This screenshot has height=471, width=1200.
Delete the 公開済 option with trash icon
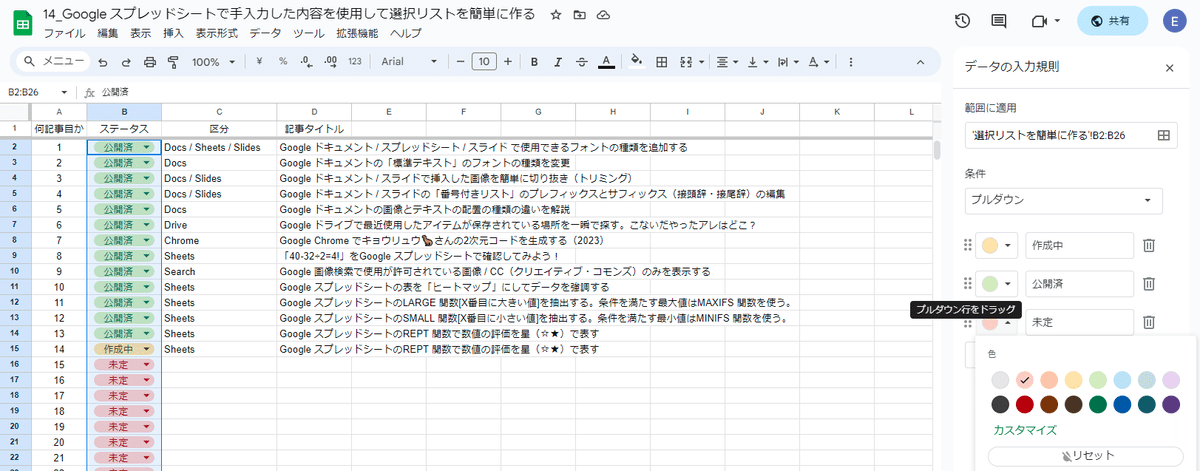click(1150, 284)
